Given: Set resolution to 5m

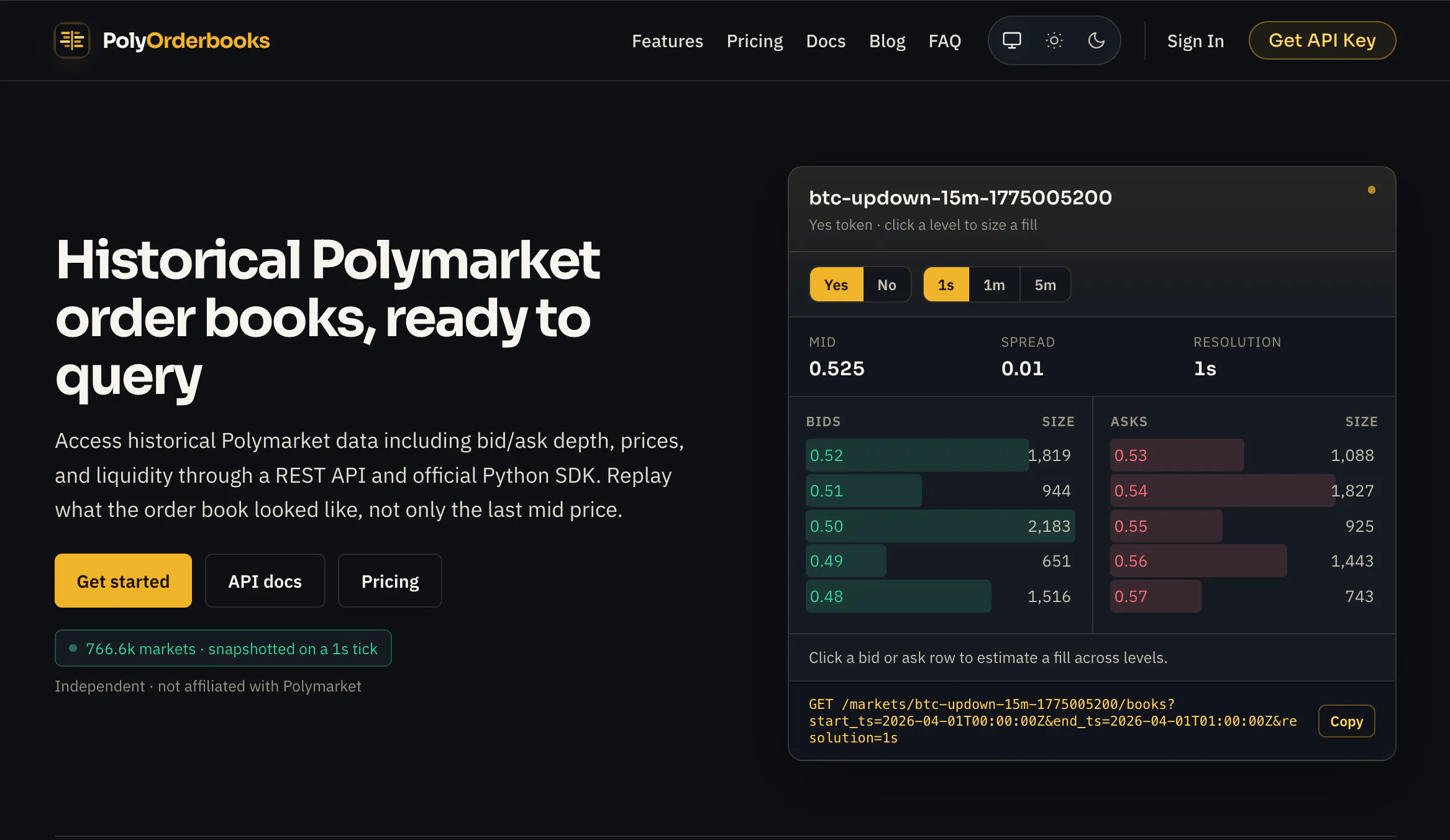Looking at the screenshot, I should click(1046, 285).
